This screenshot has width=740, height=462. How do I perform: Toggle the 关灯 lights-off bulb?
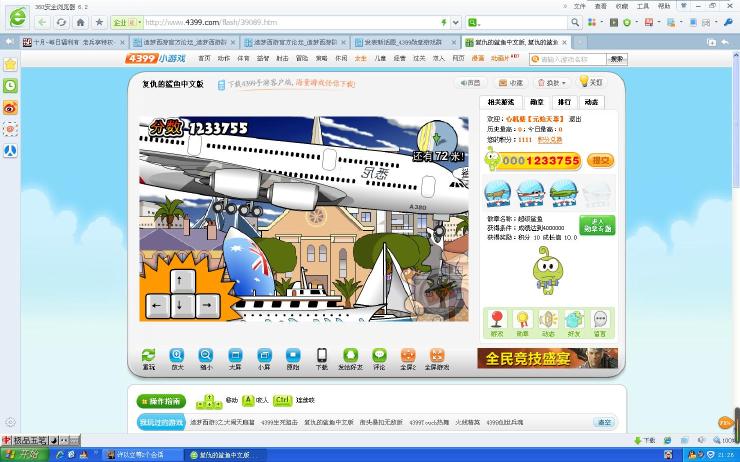[592, 82]
